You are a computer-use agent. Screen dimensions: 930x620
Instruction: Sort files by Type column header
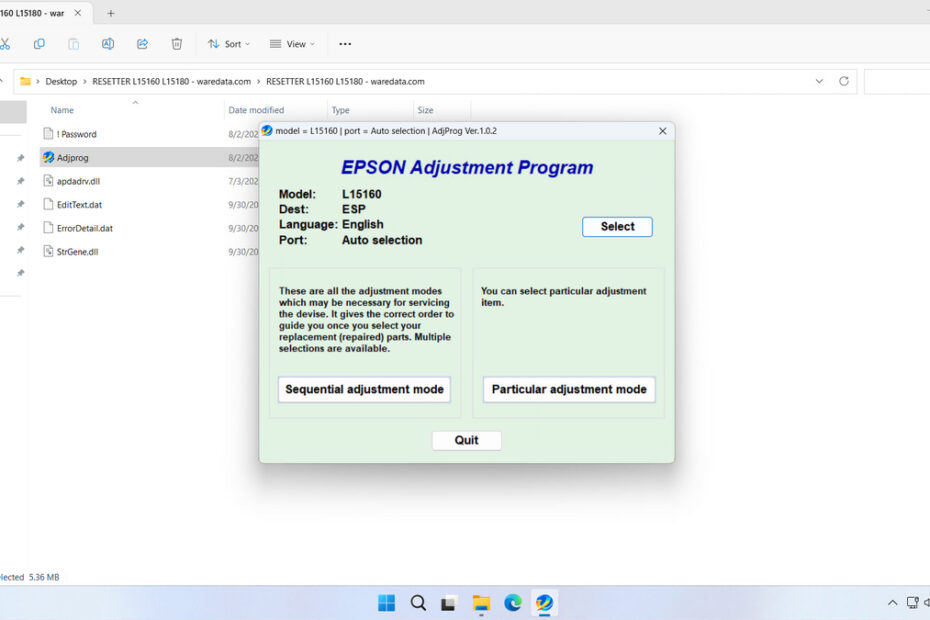point(340,110)
